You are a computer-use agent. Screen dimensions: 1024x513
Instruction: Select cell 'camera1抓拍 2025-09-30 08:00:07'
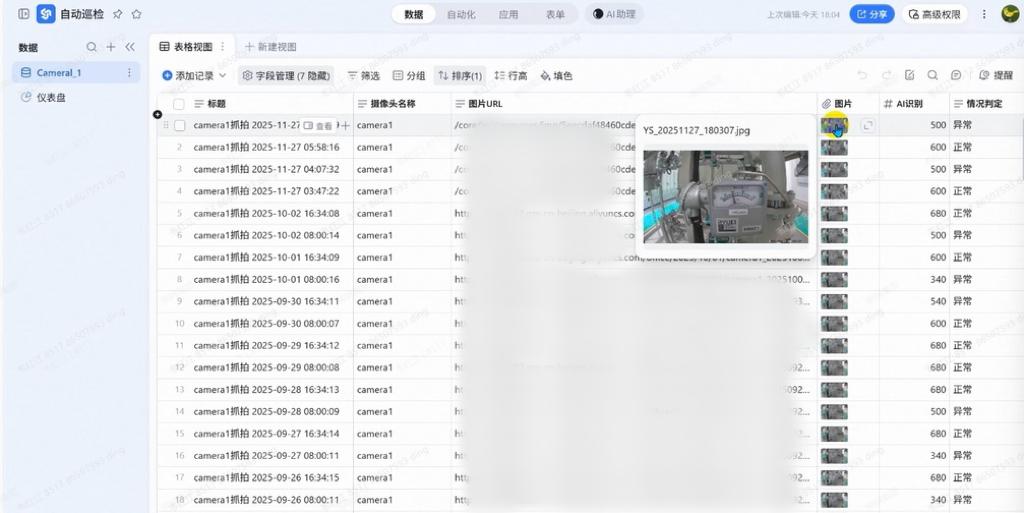[x=266, y=324]
